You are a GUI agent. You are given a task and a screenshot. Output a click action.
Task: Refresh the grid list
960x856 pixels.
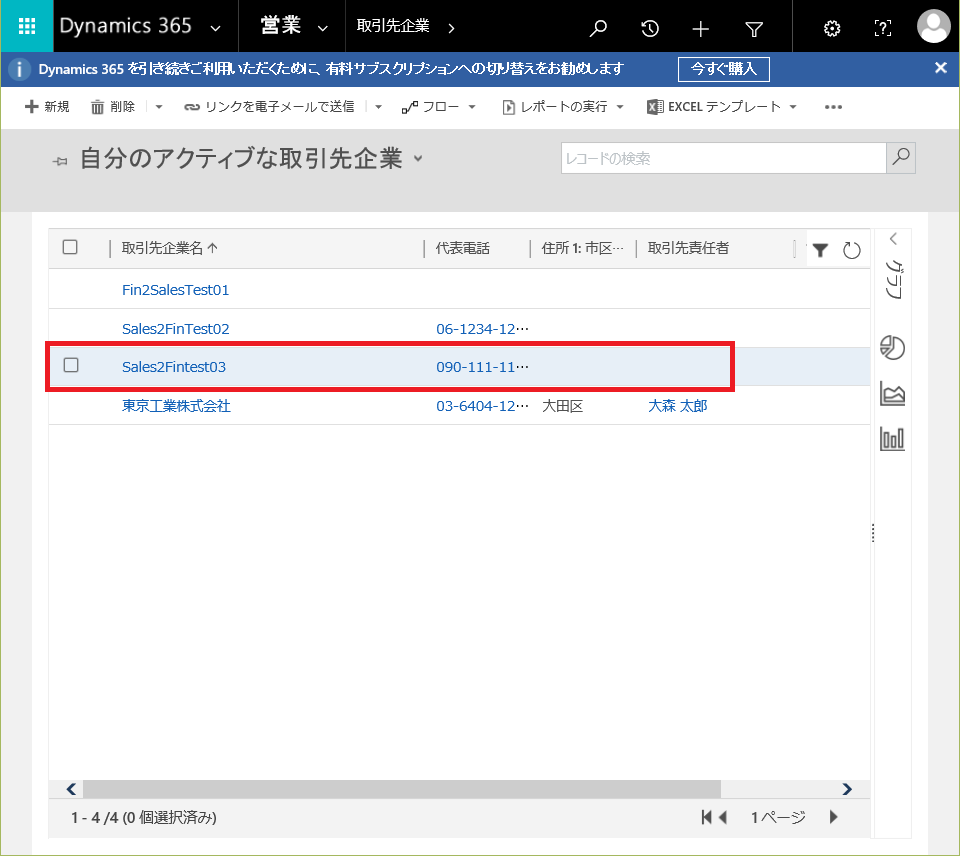[852, 250]
